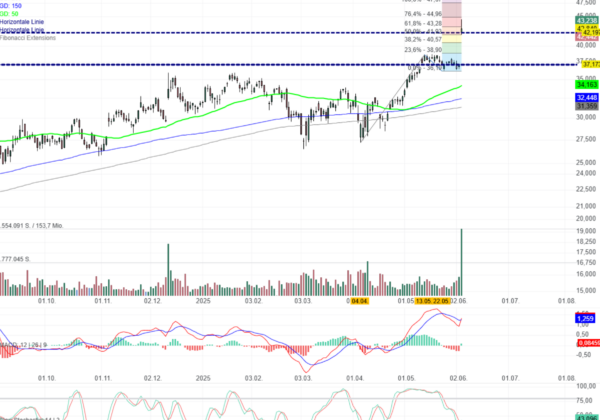Viewport: 600px width, 420px height.
Task: Click the 100,00 stochastic axis value
Action: click(586, 386)
